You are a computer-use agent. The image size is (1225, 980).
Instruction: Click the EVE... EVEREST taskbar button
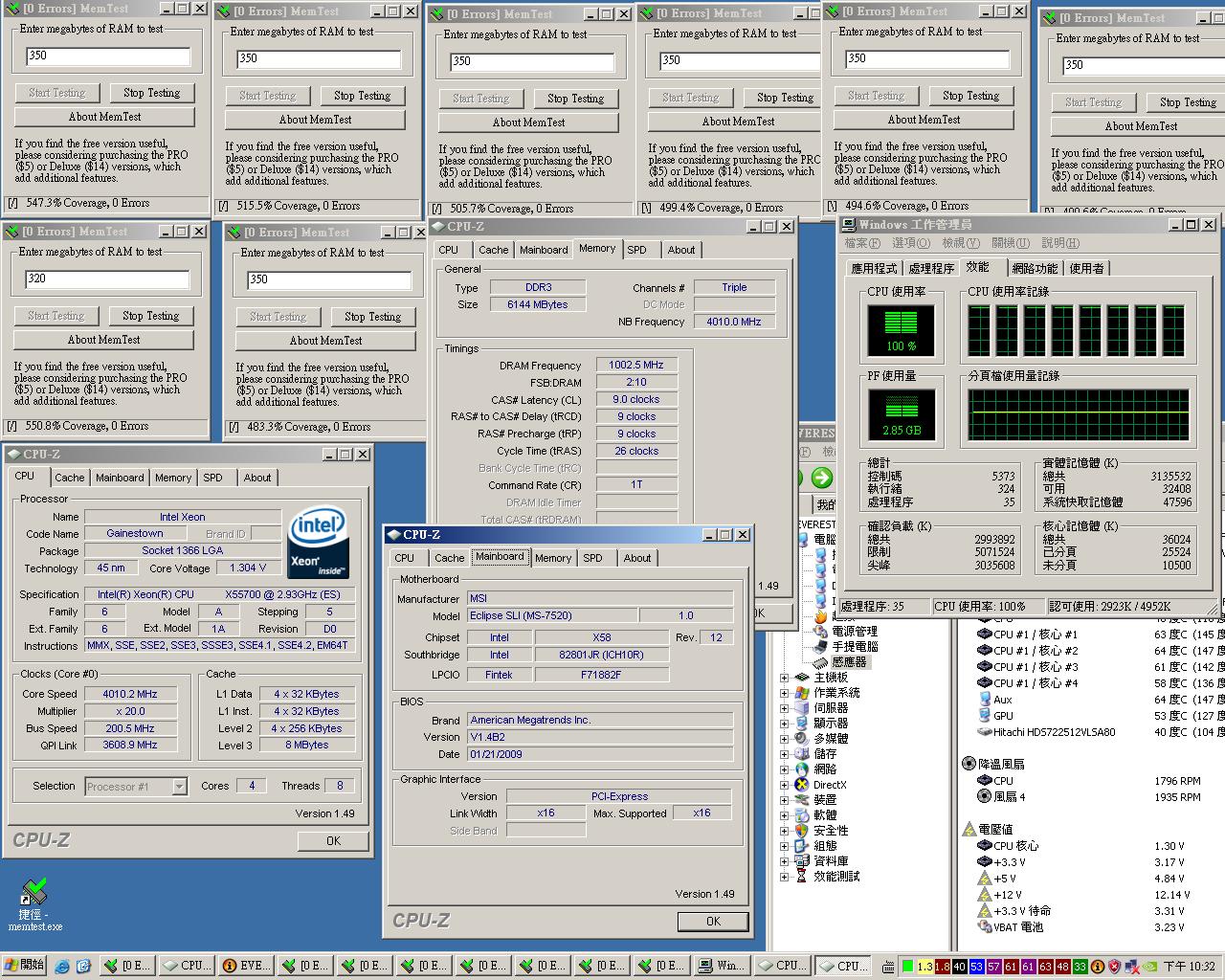tap(246, 966)
